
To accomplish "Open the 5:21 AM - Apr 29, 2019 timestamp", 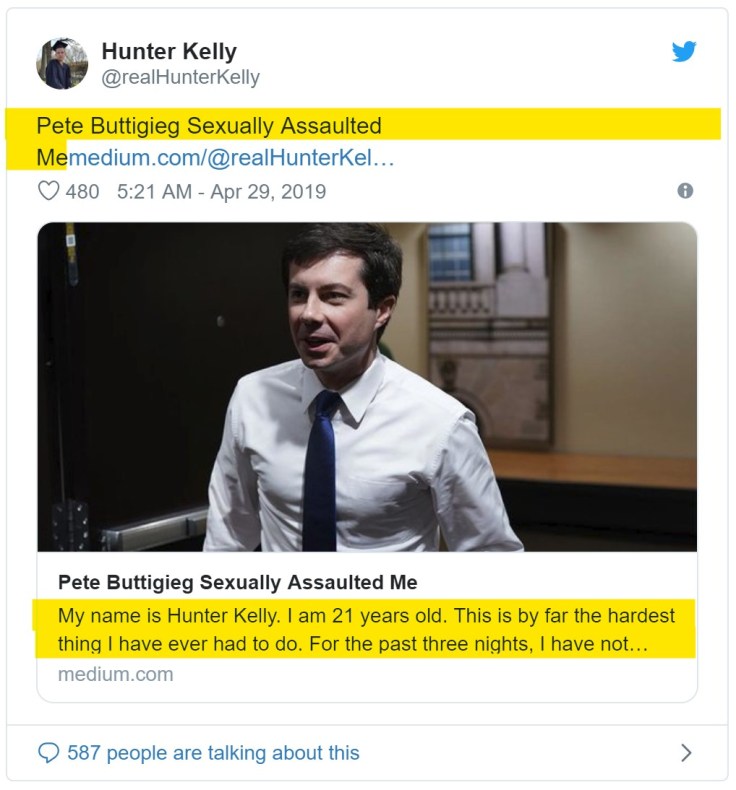I will pyautogui.click(x=221, y=191).
